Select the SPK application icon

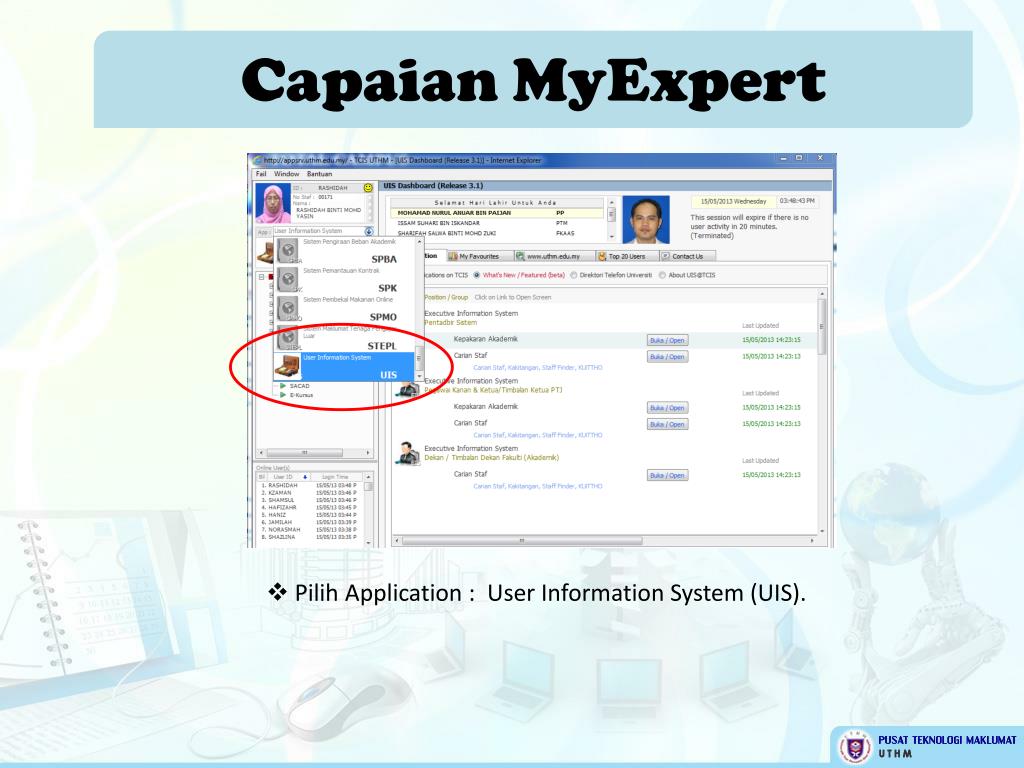287,280
